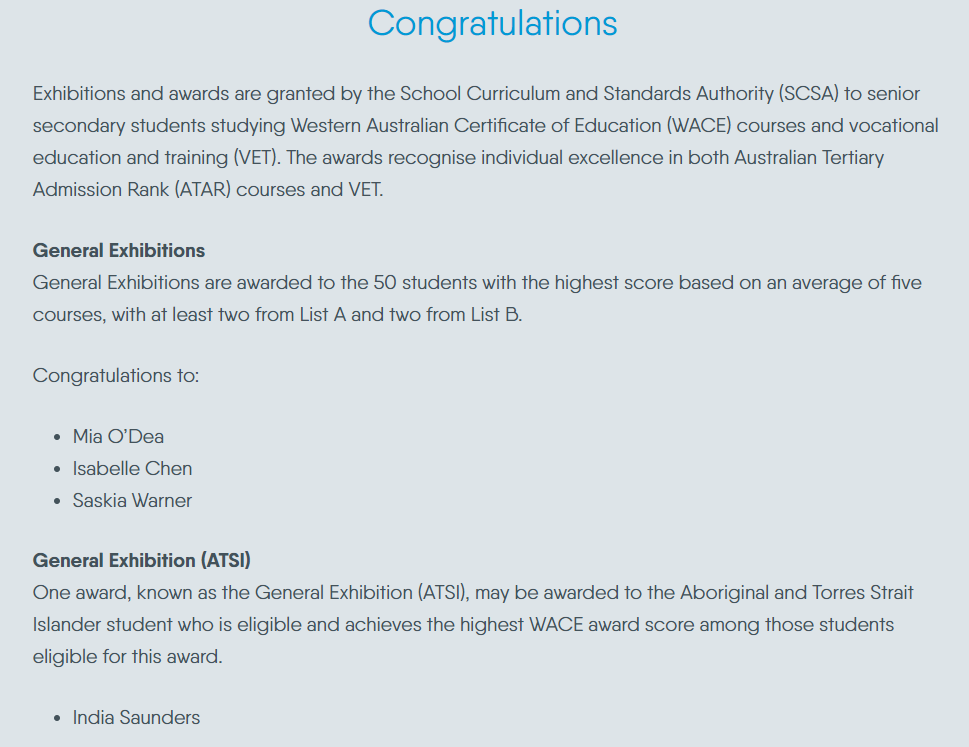Click the name India Saunders
Screen dimensions: 969x747
pos(137,717)
